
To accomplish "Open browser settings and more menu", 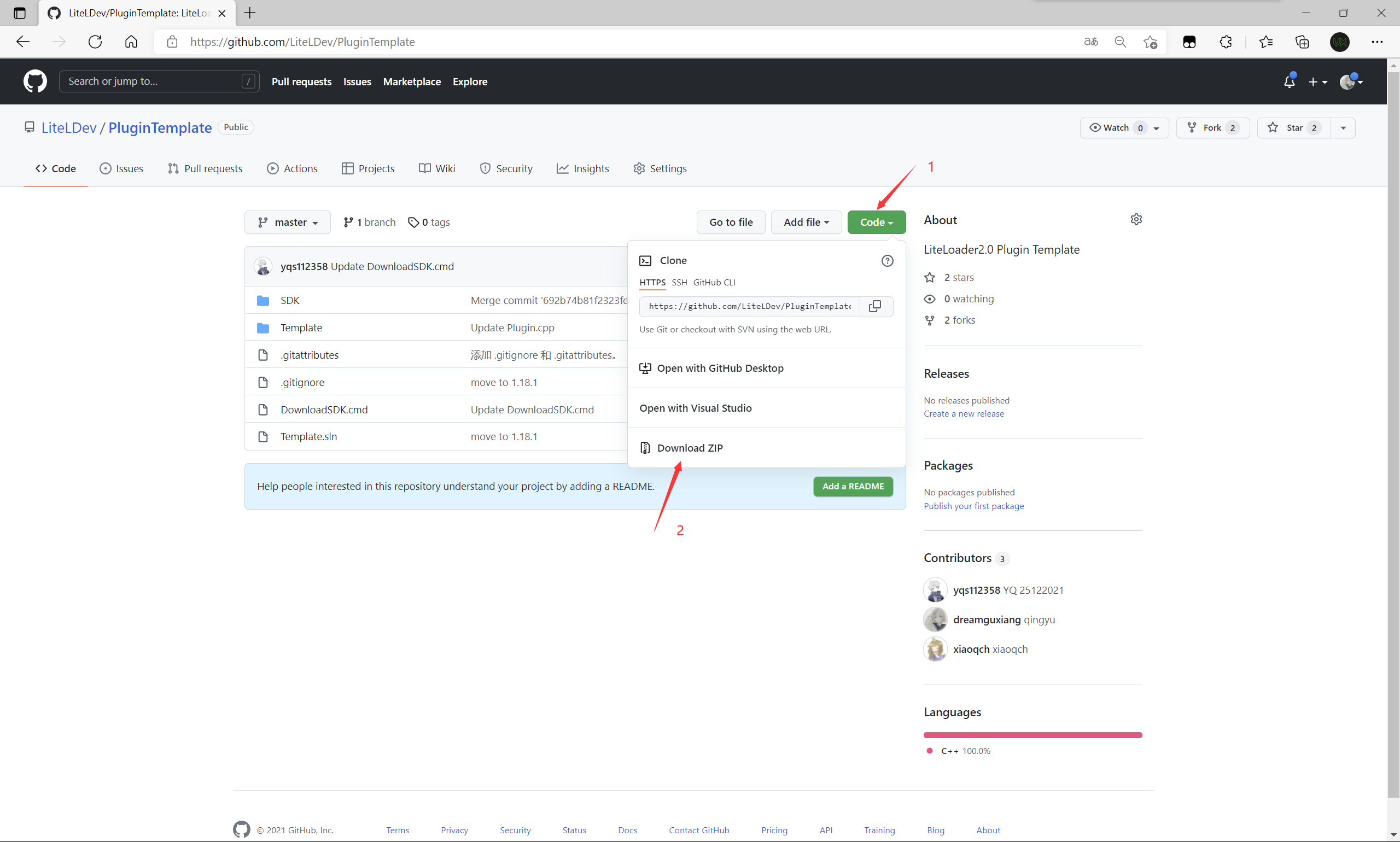I will click(x=1377, y=42).
